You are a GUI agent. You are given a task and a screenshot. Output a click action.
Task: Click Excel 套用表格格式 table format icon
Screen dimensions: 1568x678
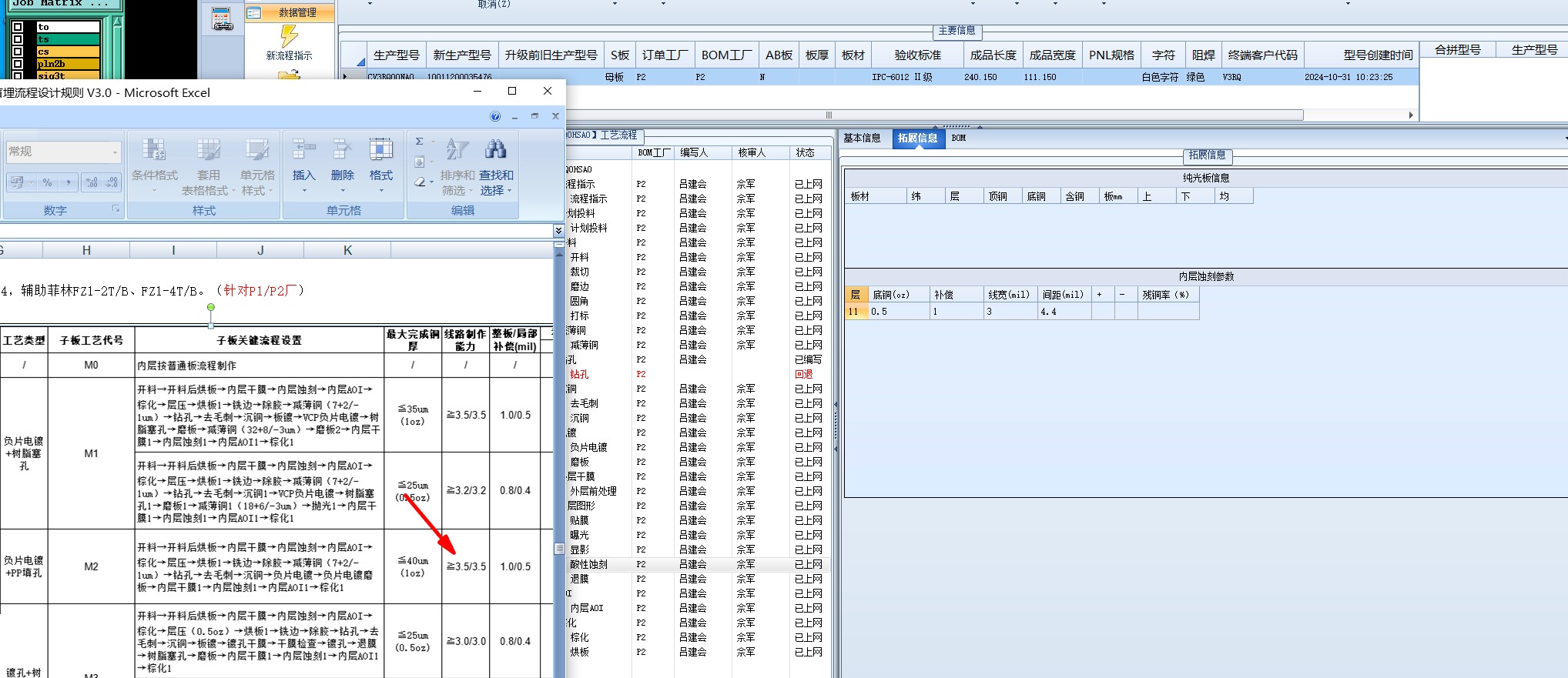pyautogui.click(x=208, y=150)
